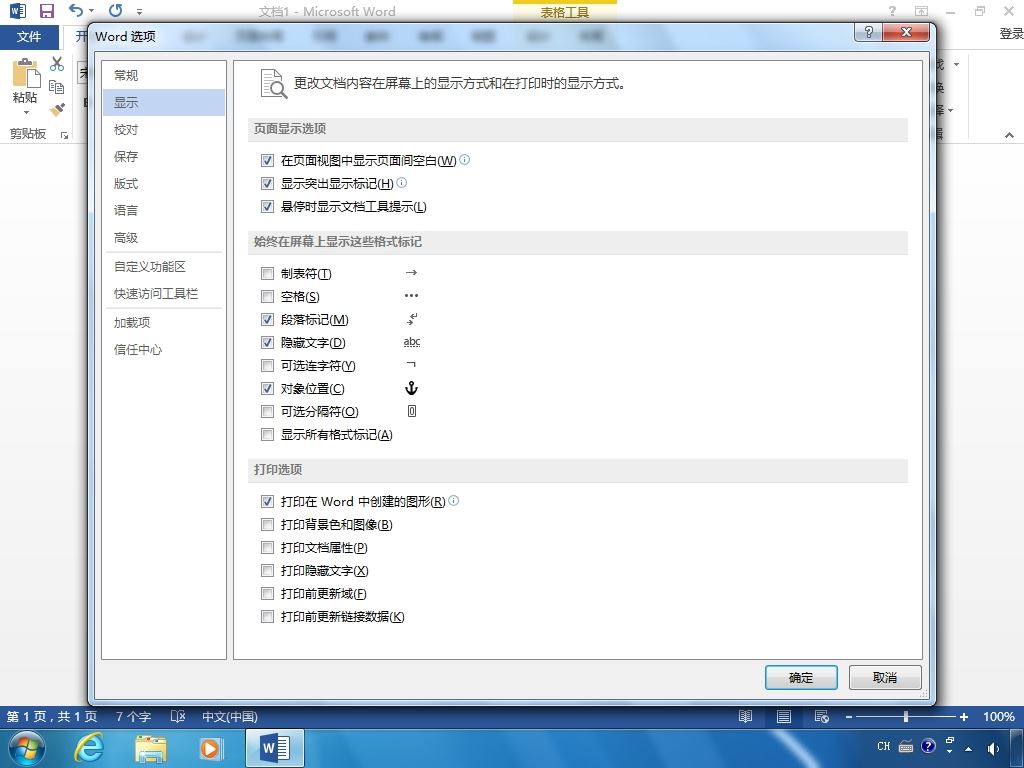Show hidden tray icons arrow

(968, 749)
